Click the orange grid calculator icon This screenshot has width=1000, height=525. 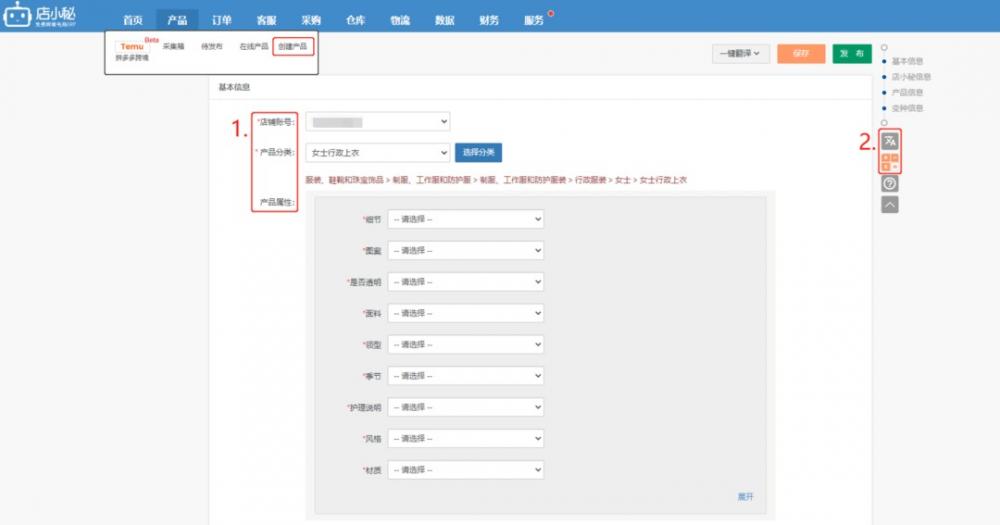tap(890, 162)
